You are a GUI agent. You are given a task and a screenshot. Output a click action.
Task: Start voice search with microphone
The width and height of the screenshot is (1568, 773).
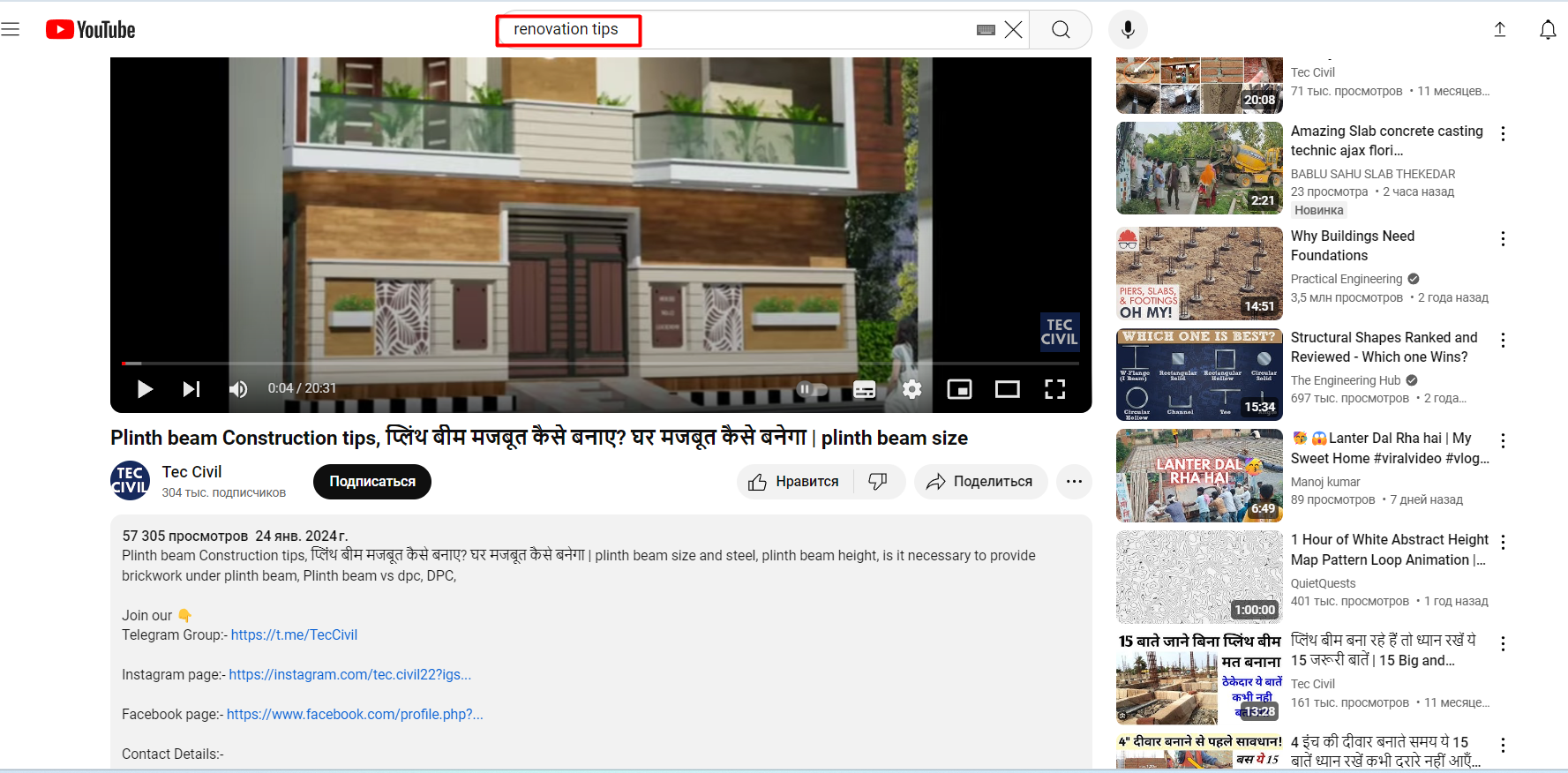(1128, 30)
